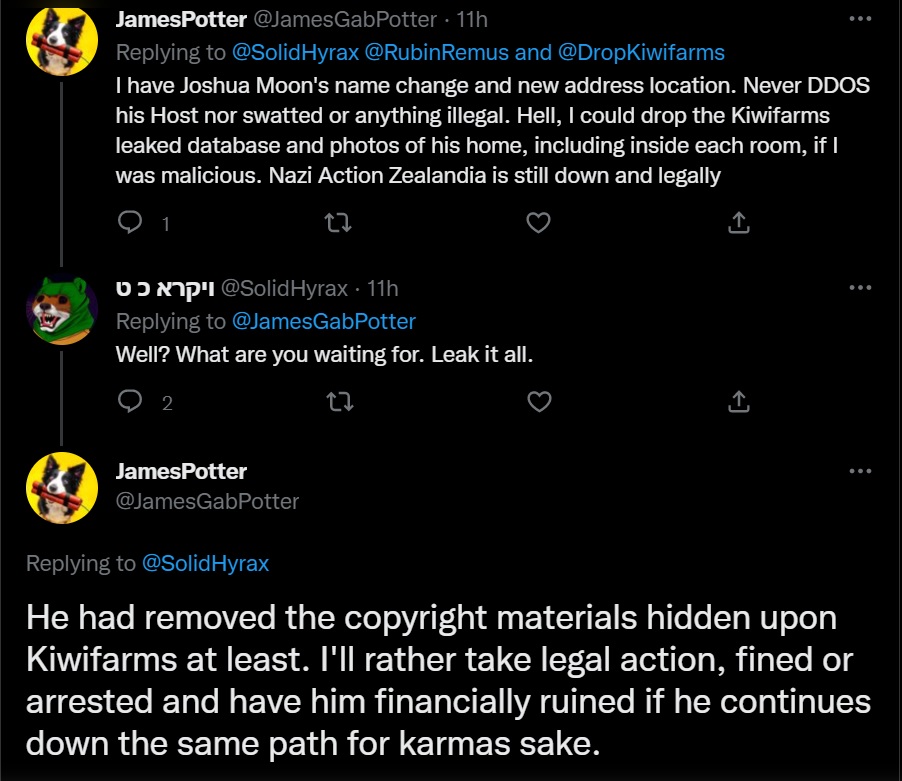Screen dimensions: 902x781
Task: Reply to SolidHyrax's 'Leak it all' tweet
Action: pyautogui.click(x=130, y=402)
